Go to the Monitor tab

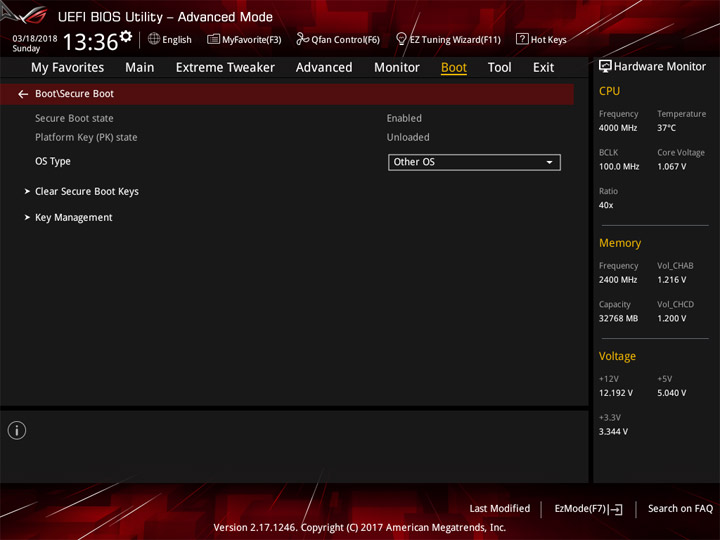pyautogui.click(x=397, y=68)
